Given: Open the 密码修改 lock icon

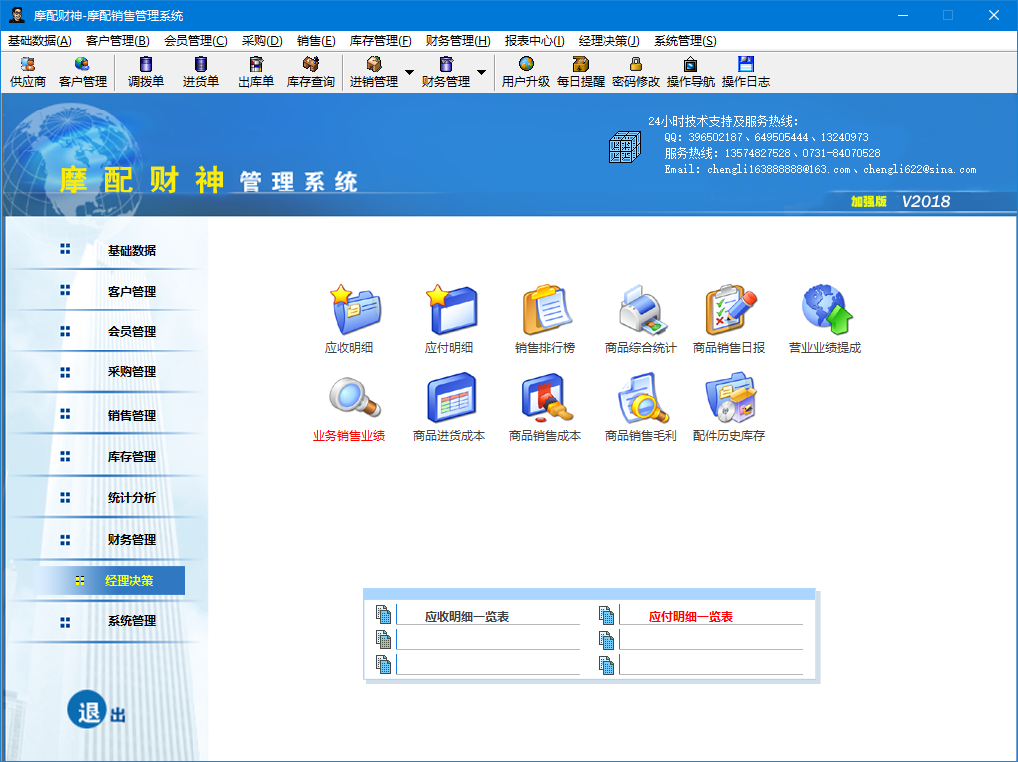Looking at the screenshot, I should click(636, 72).
